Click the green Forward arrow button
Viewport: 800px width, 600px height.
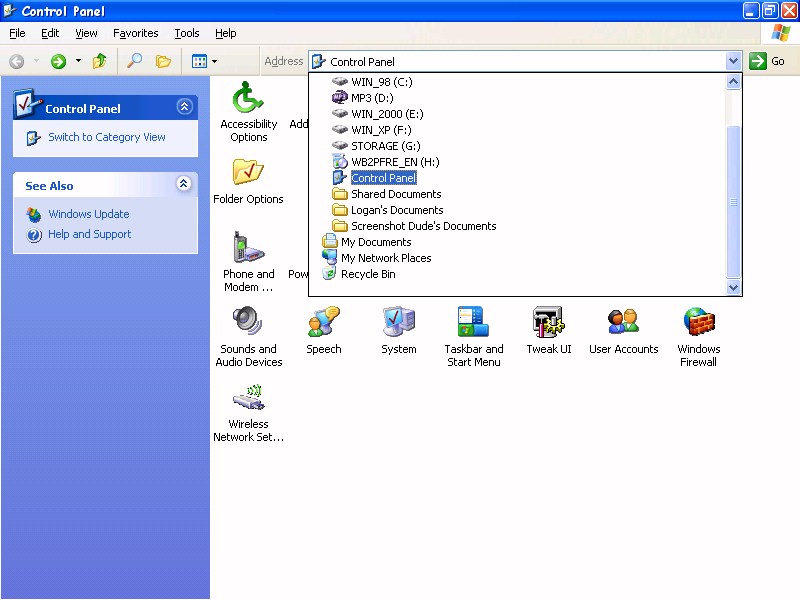[58, 62]
